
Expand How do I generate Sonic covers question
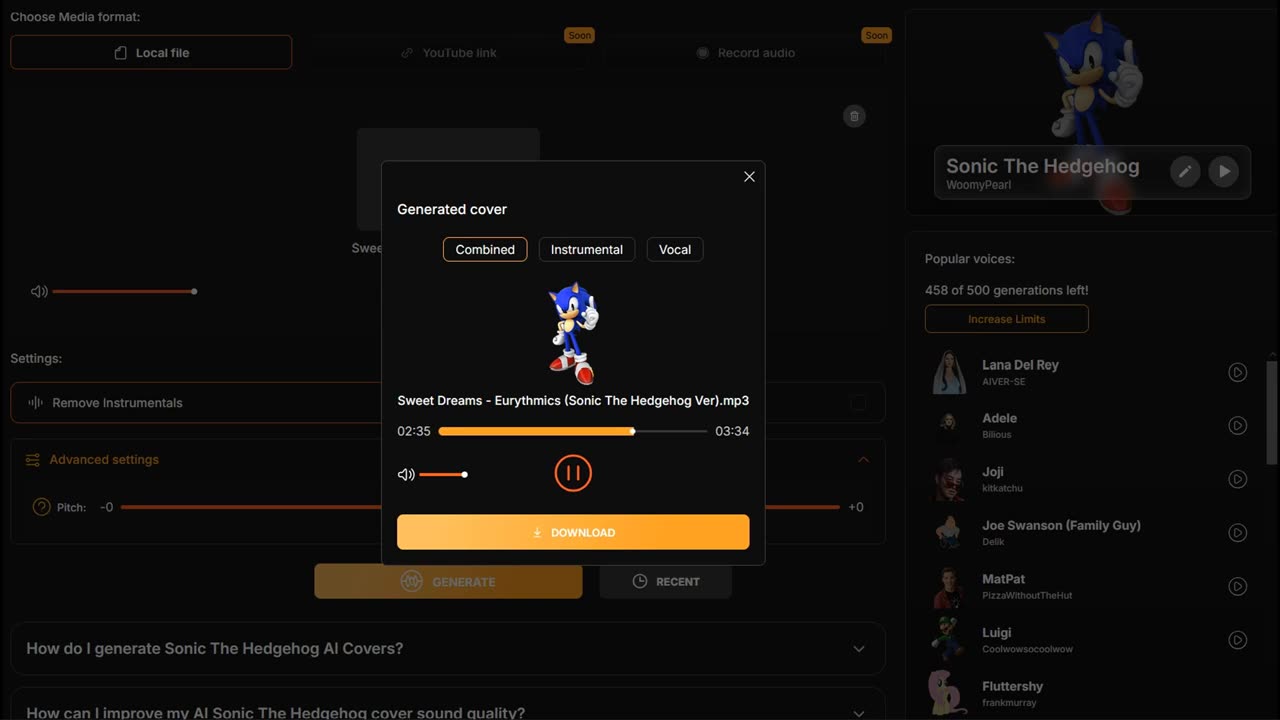point(448,648)
